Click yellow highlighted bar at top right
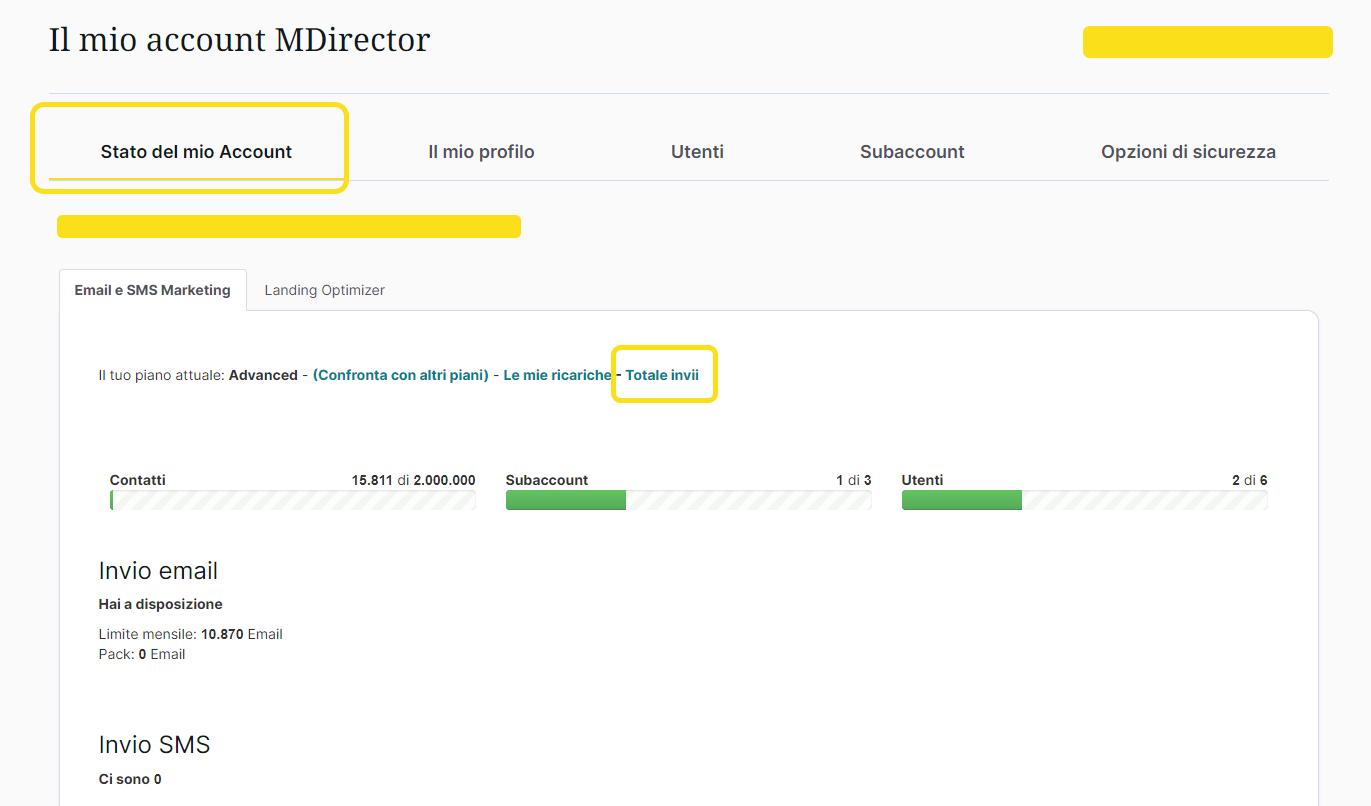Viewport: 1371px width, 806px height. 1207,42
